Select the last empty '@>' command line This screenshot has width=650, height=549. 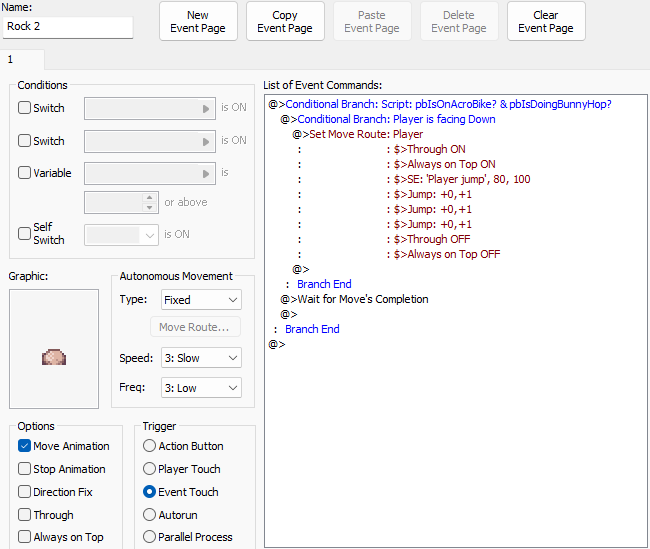pos(277,344)
